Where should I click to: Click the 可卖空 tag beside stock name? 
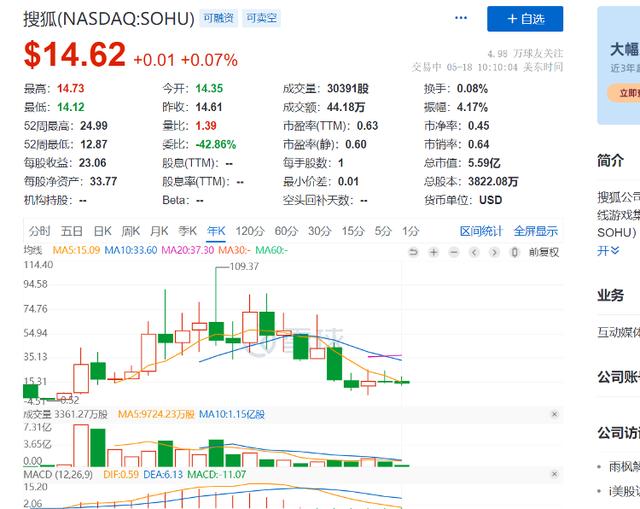click(262, 18)
